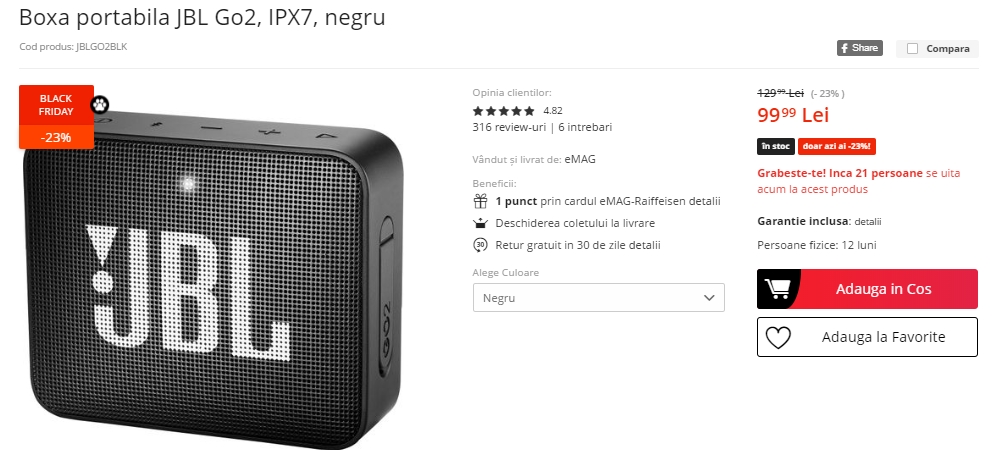Click the heart icon for favorites
The height and width of the screenshot is (450, 1007).
point(778,338)
